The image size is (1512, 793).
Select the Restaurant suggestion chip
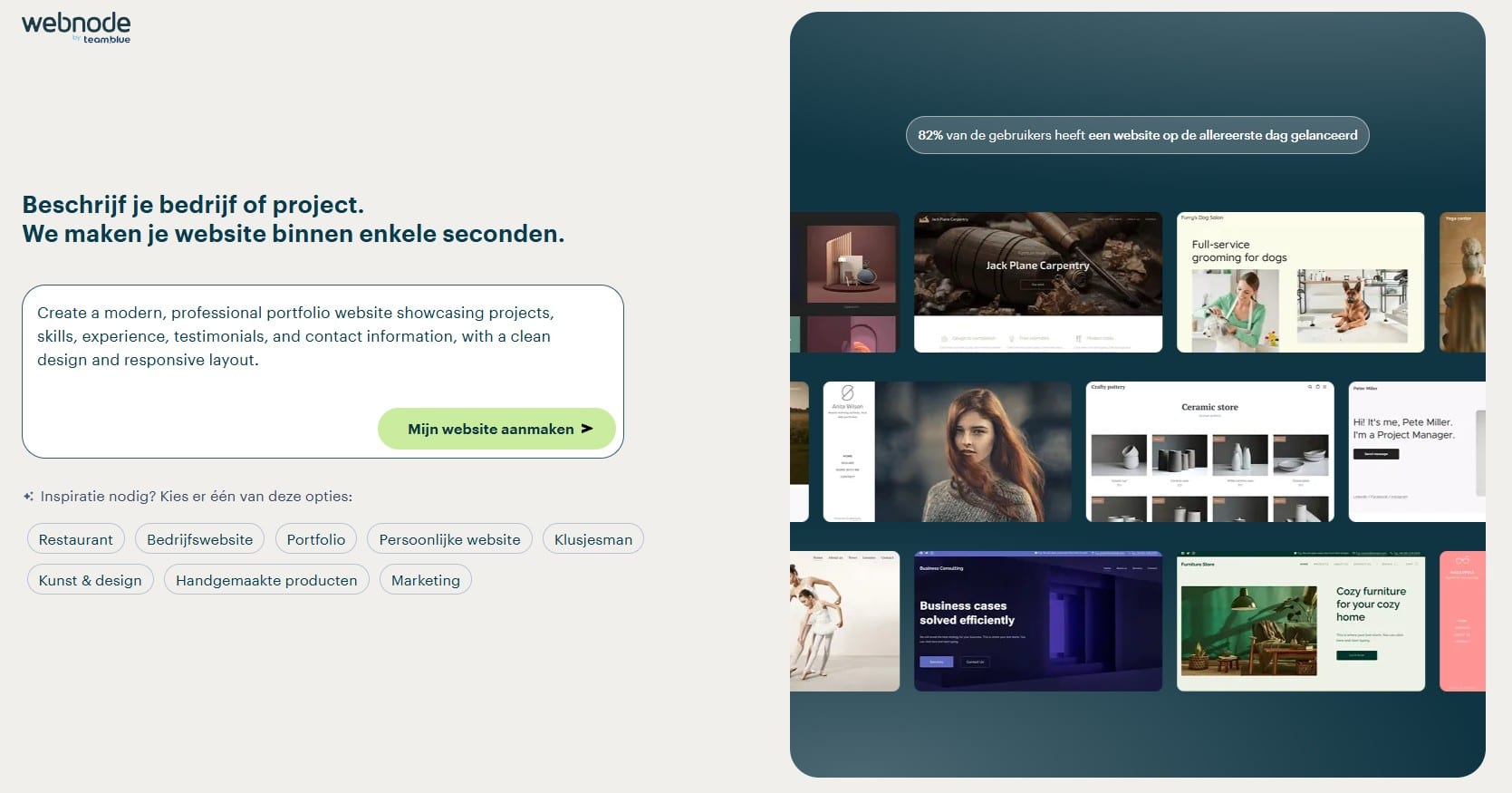tap(75, 539)
